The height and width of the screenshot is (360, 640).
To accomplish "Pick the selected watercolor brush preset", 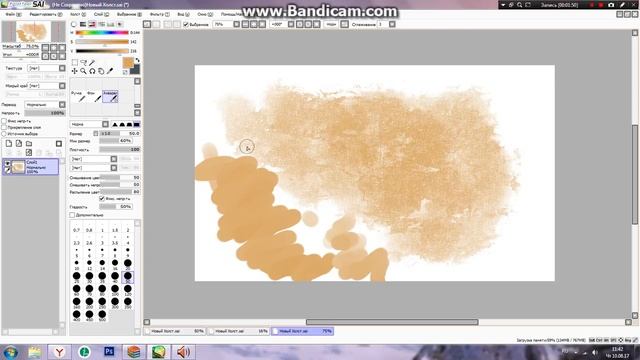I will pyautogui.click(x=110, y=96).
